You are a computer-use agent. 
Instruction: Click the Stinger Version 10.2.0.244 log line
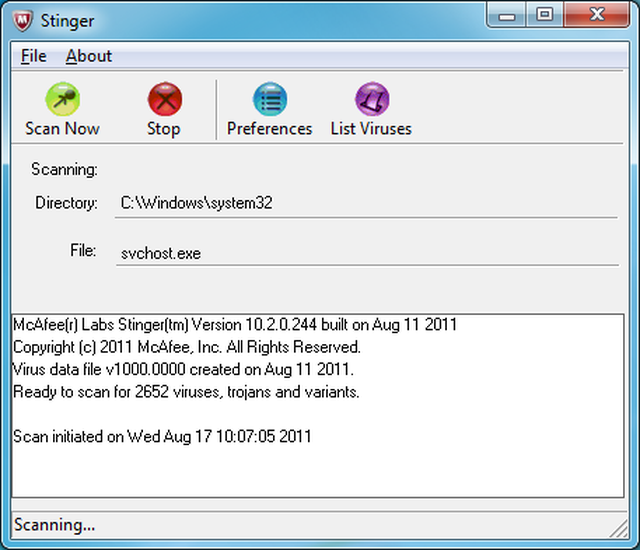235,325
